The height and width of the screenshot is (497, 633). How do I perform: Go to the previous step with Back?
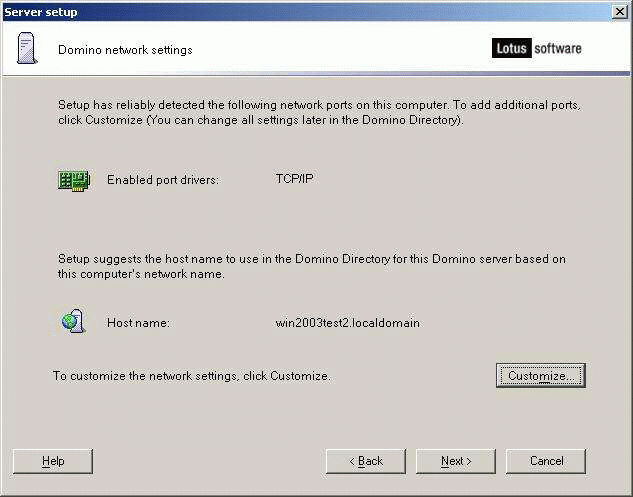(365, 461)
